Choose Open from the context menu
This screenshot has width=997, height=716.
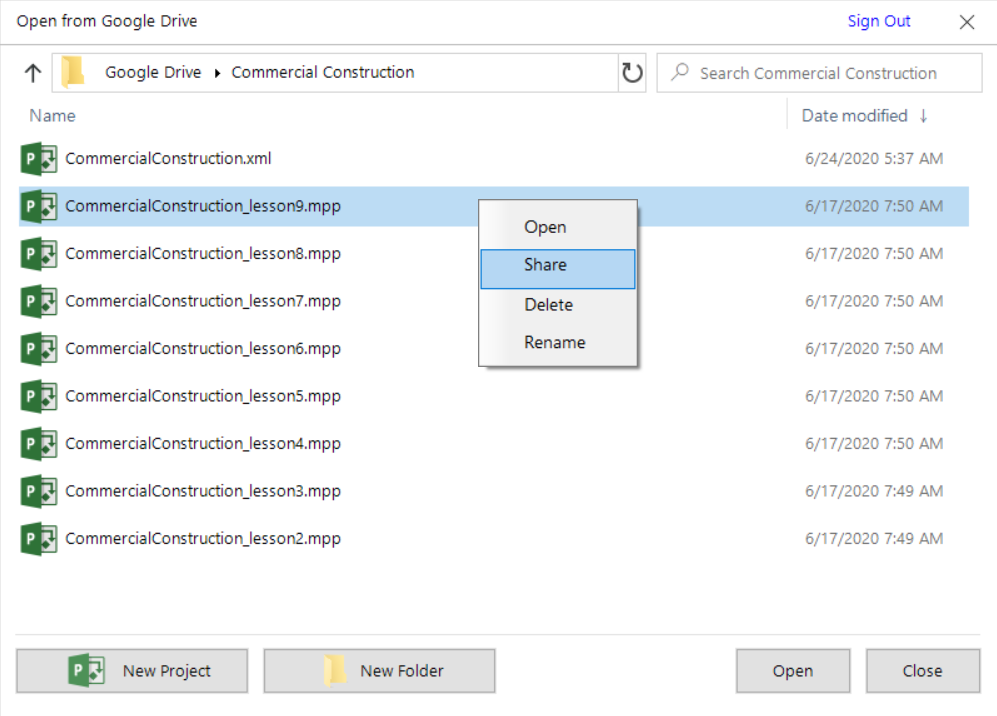pos(558,227)
